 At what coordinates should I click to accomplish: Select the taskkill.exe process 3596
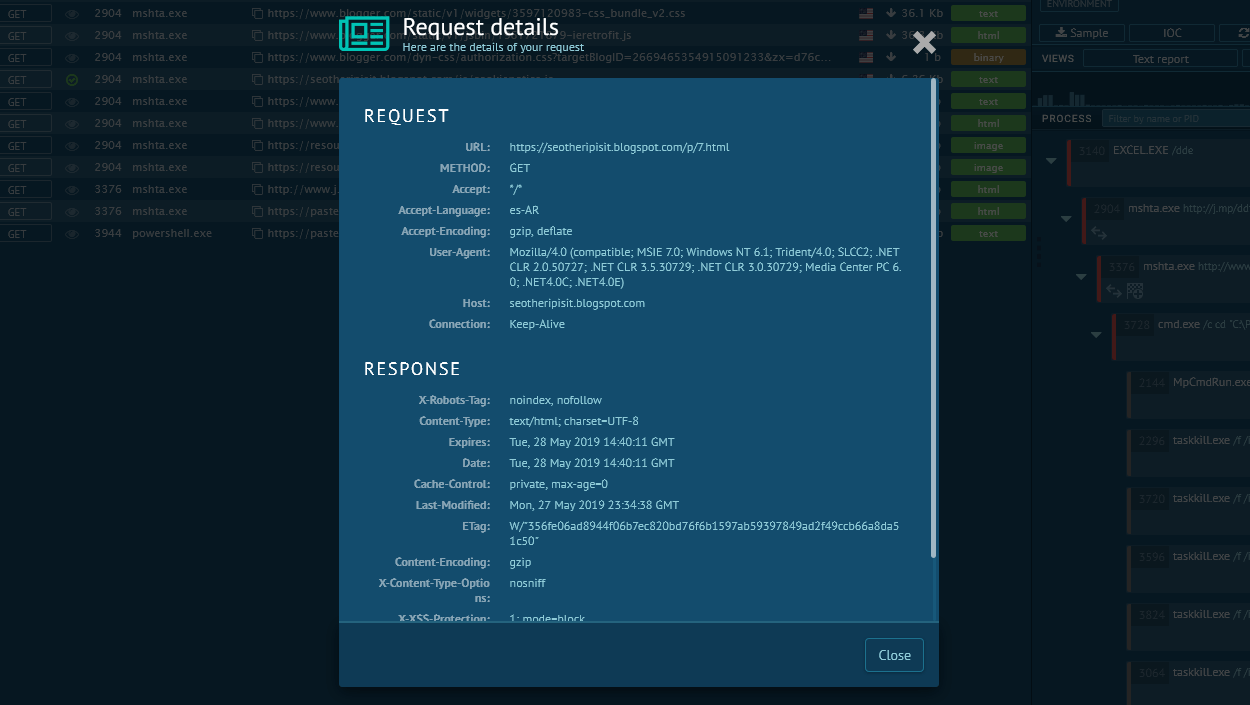[1189, 569]
